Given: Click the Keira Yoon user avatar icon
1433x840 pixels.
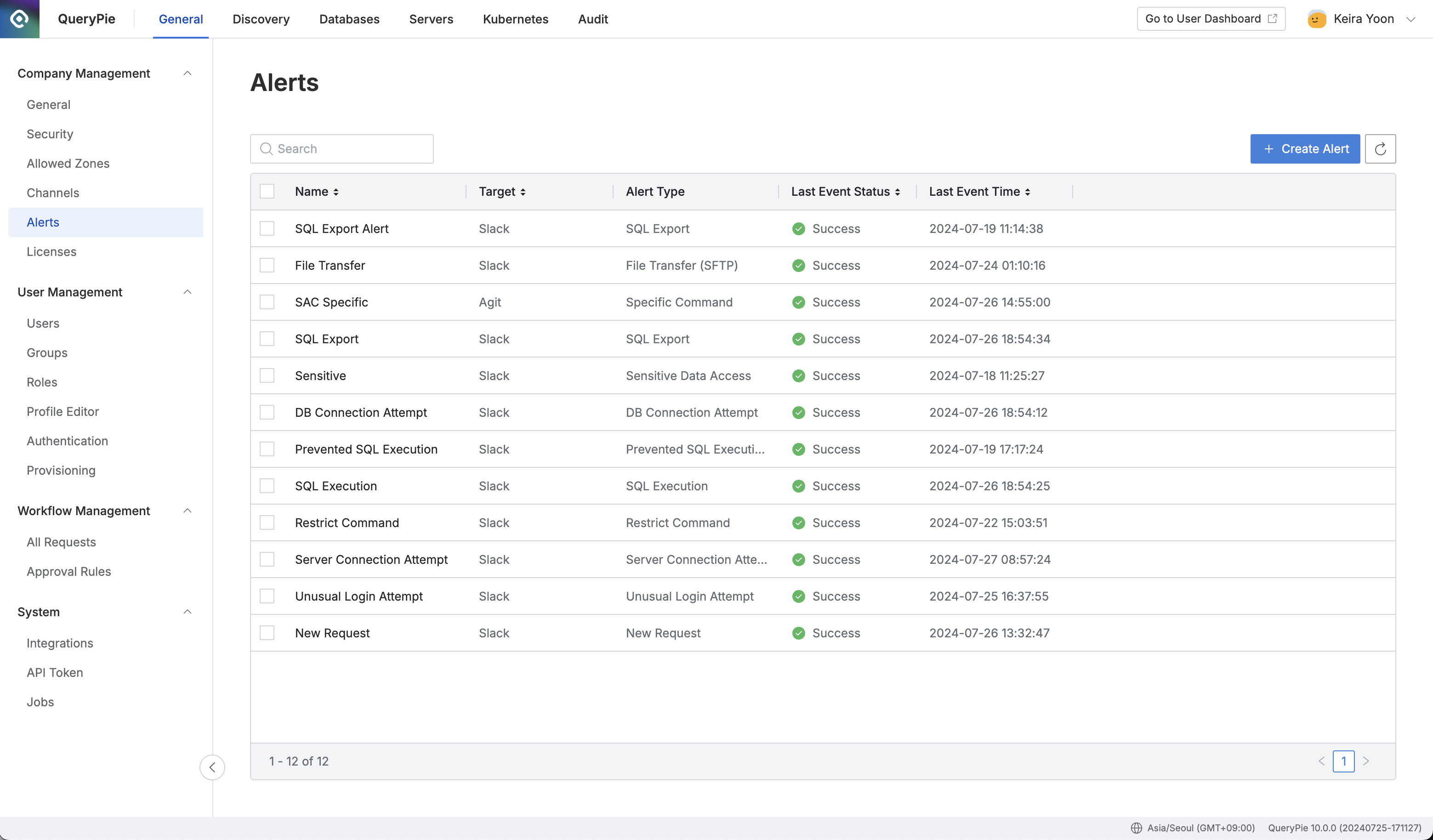Looking at the screenshot, I should click(1318, 19).
